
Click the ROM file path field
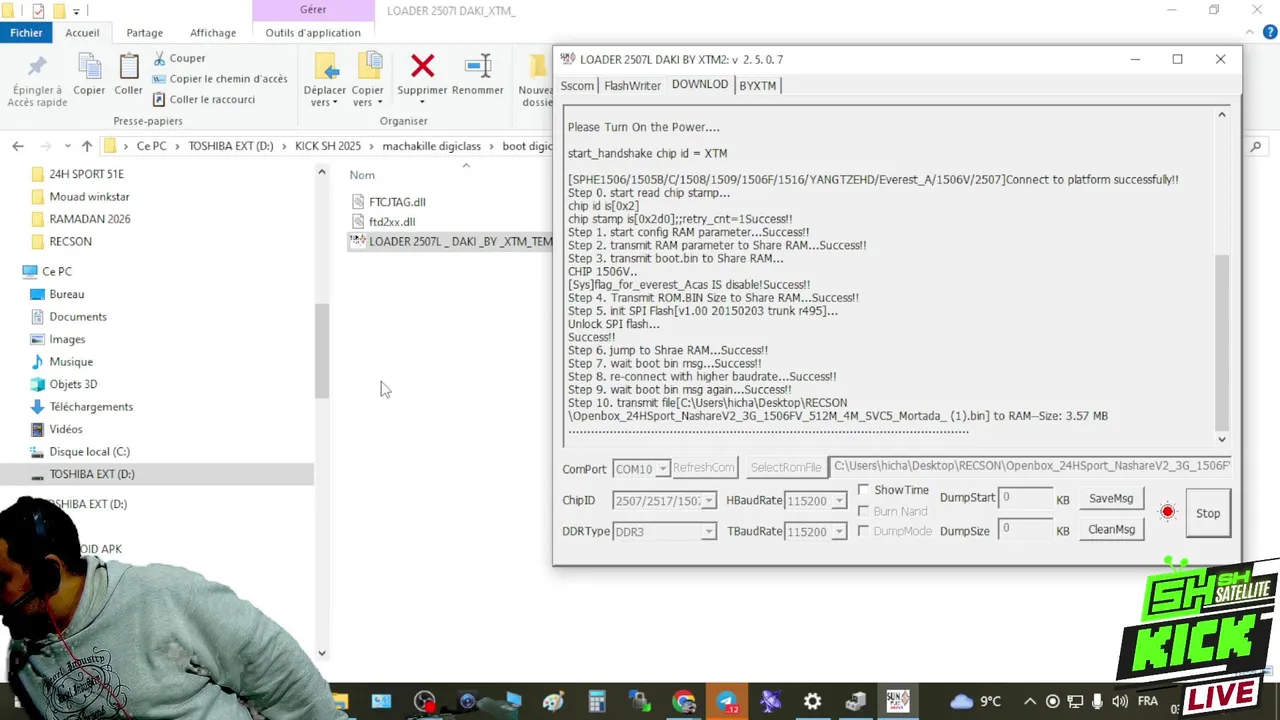1031,466
